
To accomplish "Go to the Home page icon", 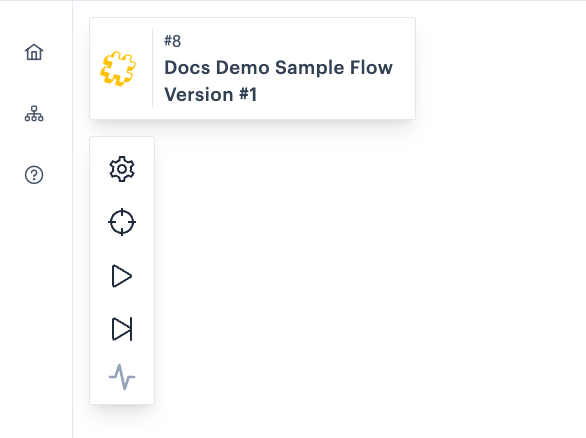I will click(34, 52).
